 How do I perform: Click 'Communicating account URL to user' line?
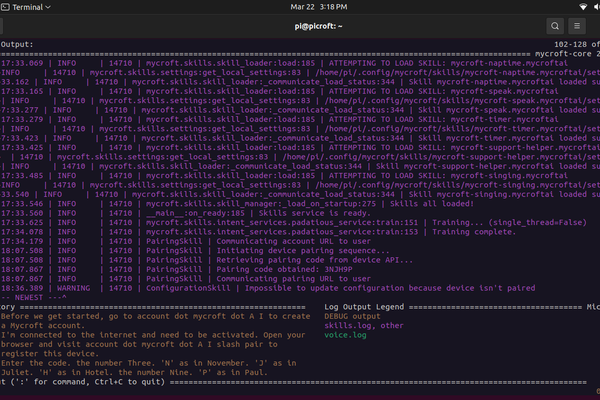pyautogui.click(x=186, y=241)
